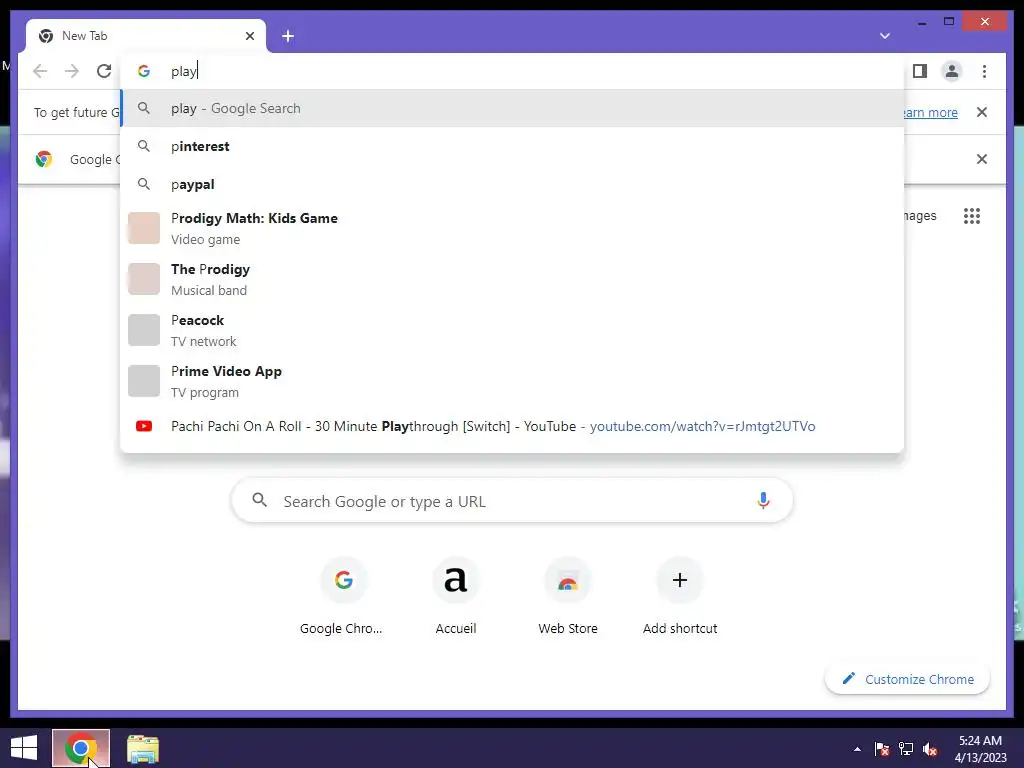
Task: Open the profile avatar menu
Action: coord(952,71)
